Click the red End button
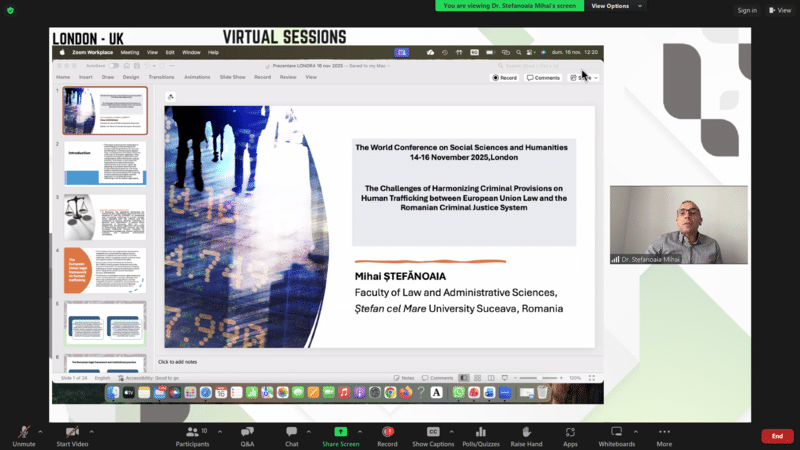Image resolution: width=800 pixels, height=450 pixels. coord(776,436)
